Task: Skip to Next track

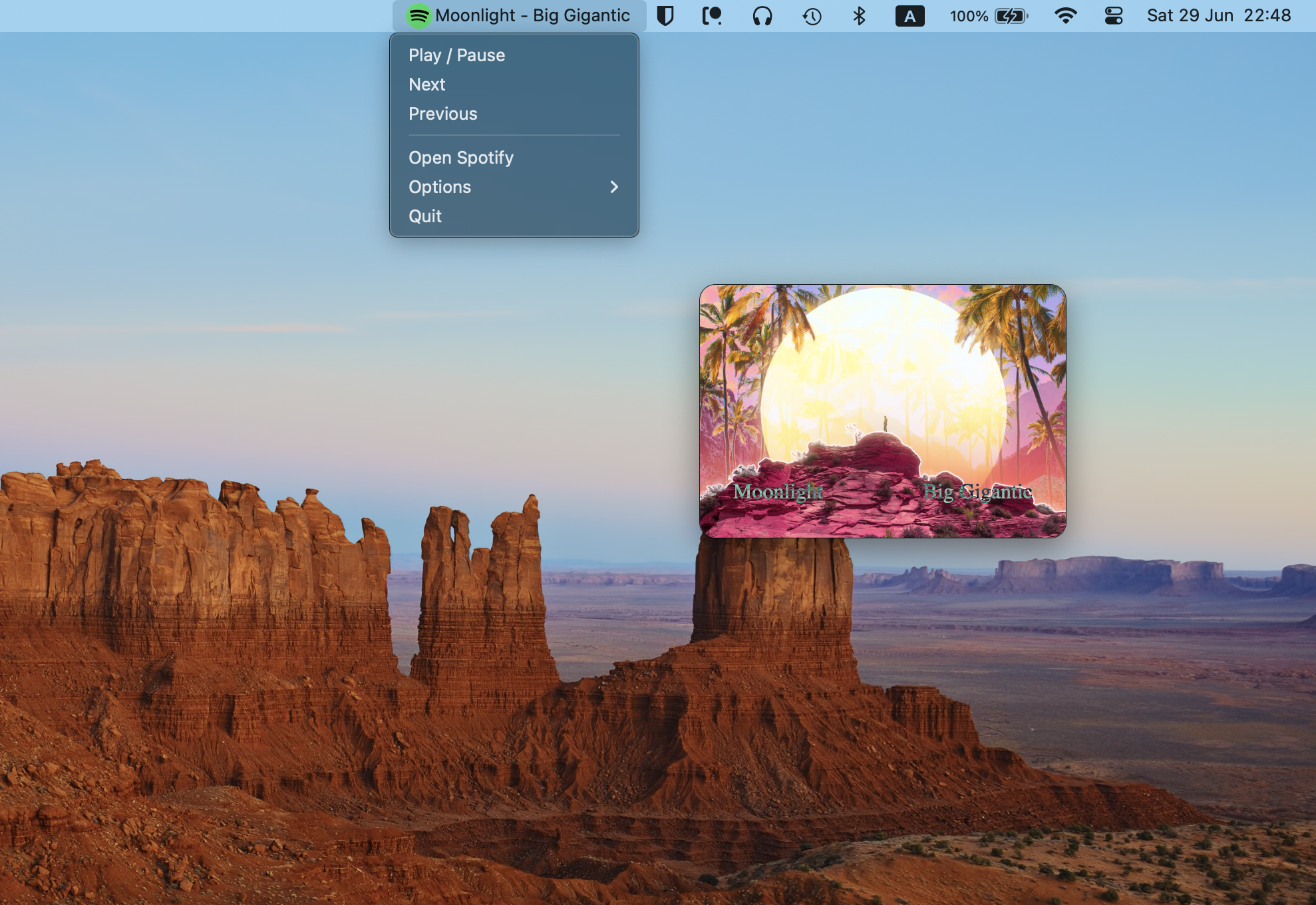Action: pyautogui.click(x=426, y=85)
